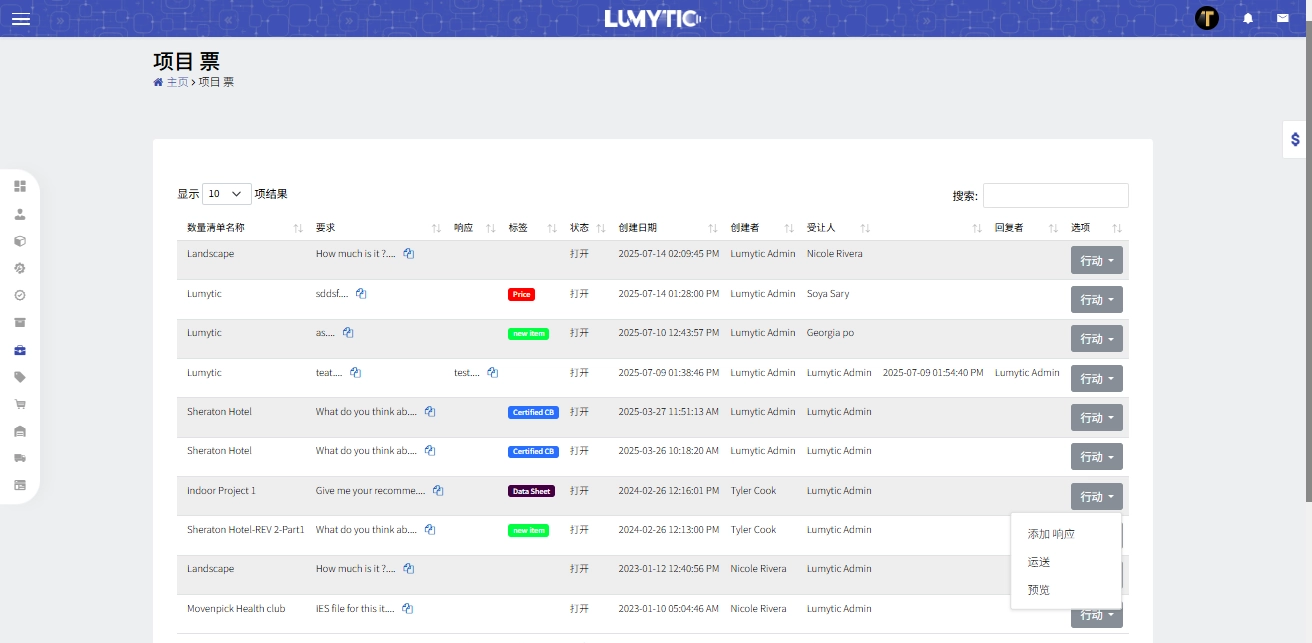Image resolution: width=1312 pixels, height=643 pixels.
Task: Select the '2025-07-09 01:54:40 PM' cell
Action: pyautogui.click(x=933, y=373)
